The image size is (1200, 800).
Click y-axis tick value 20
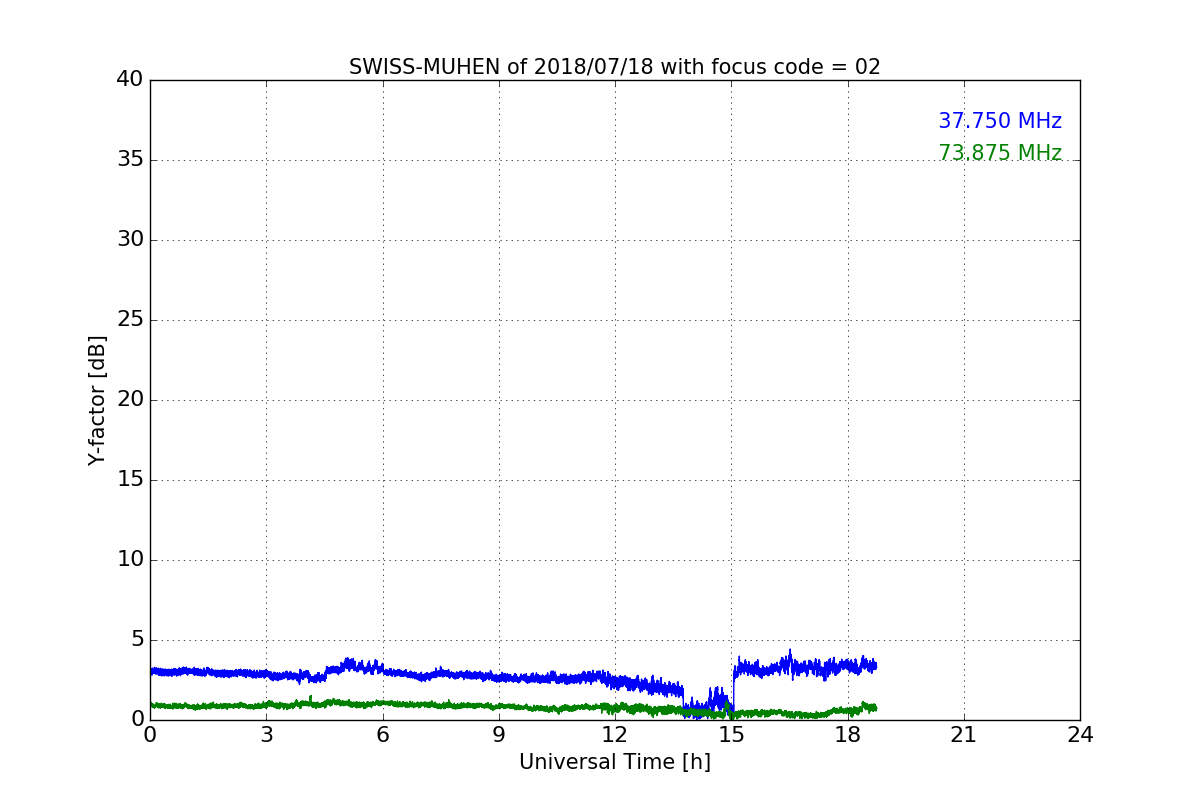pos(130,399)
